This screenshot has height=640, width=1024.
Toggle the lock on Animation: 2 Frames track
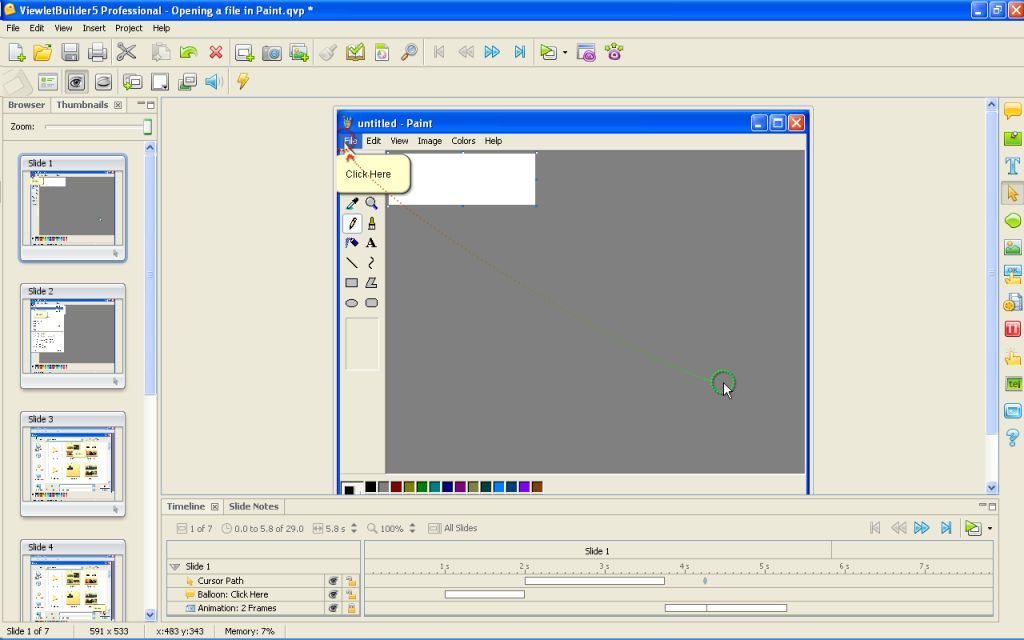click(351, 608)
